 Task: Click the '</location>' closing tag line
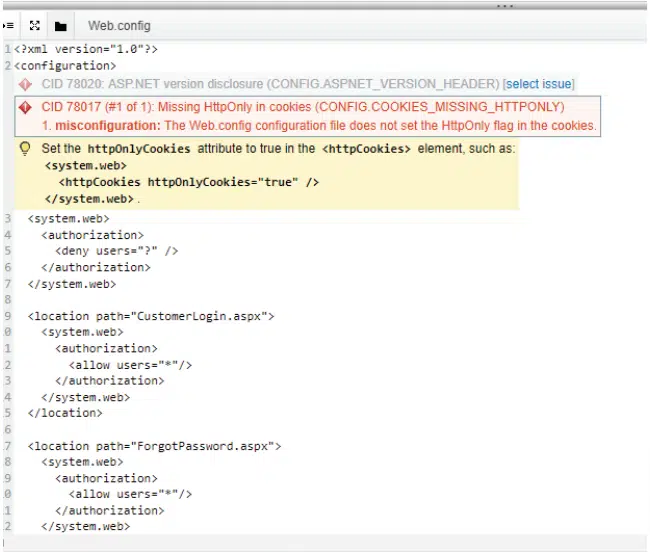click(x=65, y=413)
